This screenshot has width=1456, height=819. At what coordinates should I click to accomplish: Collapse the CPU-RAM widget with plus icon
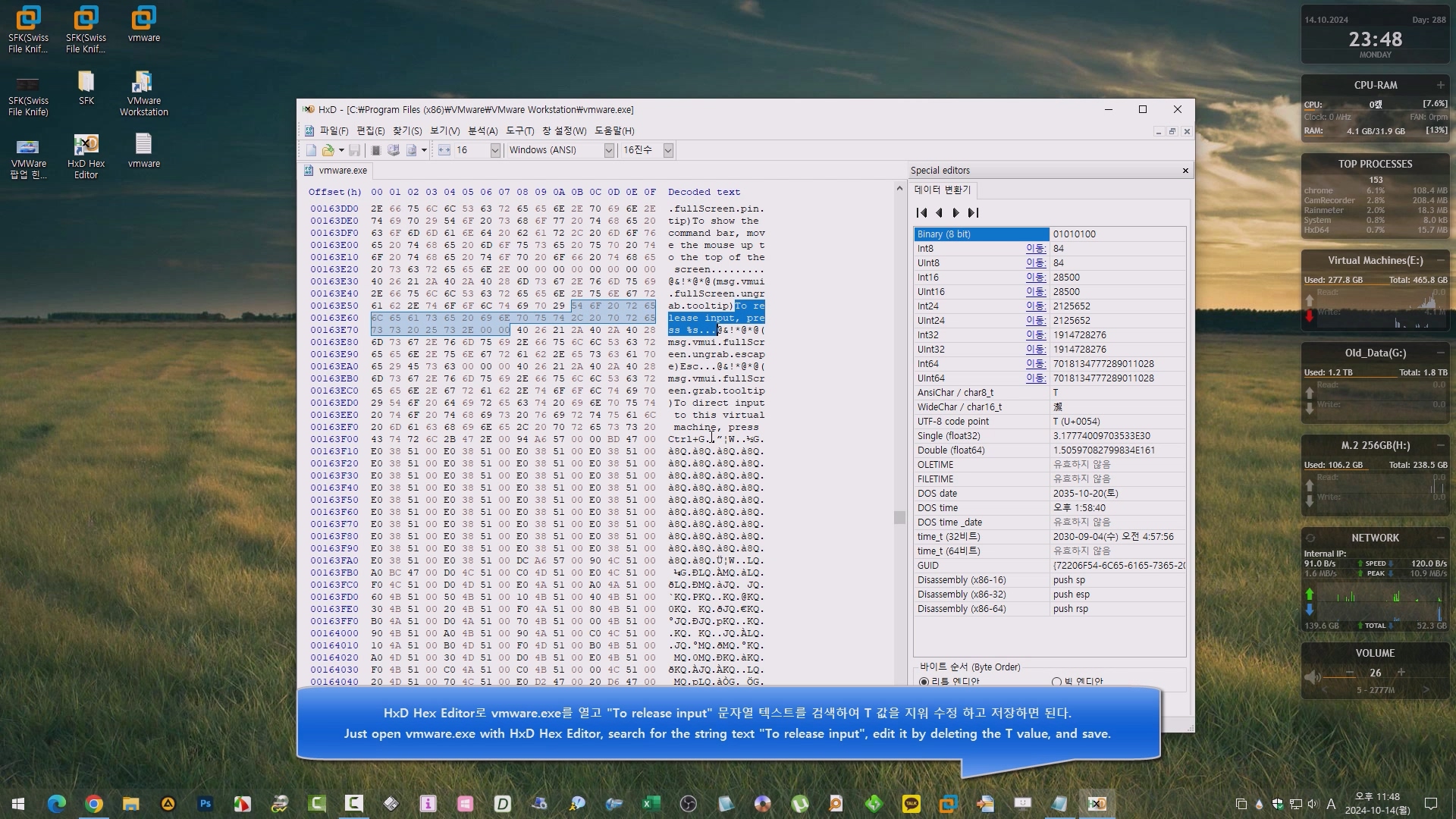click(1440, 85)
